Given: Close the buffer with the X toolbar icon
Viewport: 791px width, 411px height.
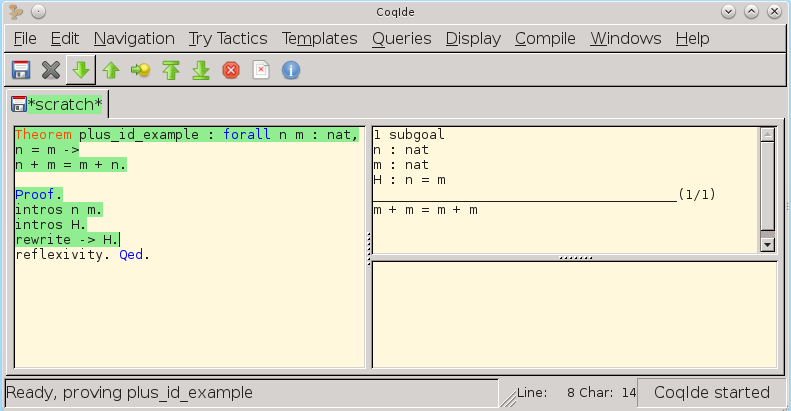Looking at the screenshot, I should tap(51, 70).
